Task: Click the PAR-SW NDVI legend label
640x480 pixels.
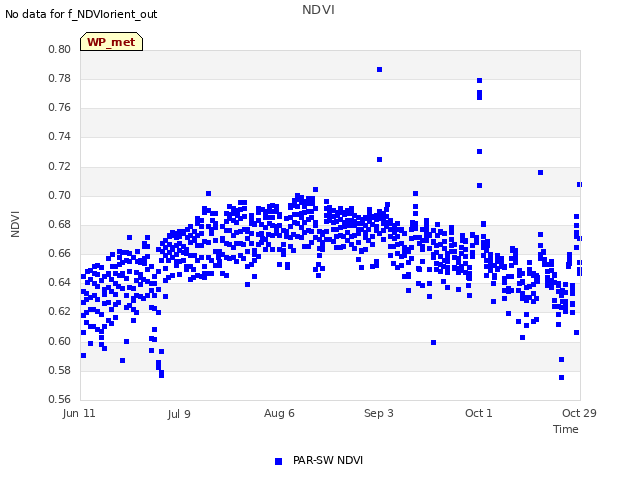Action: click(328, 460)
